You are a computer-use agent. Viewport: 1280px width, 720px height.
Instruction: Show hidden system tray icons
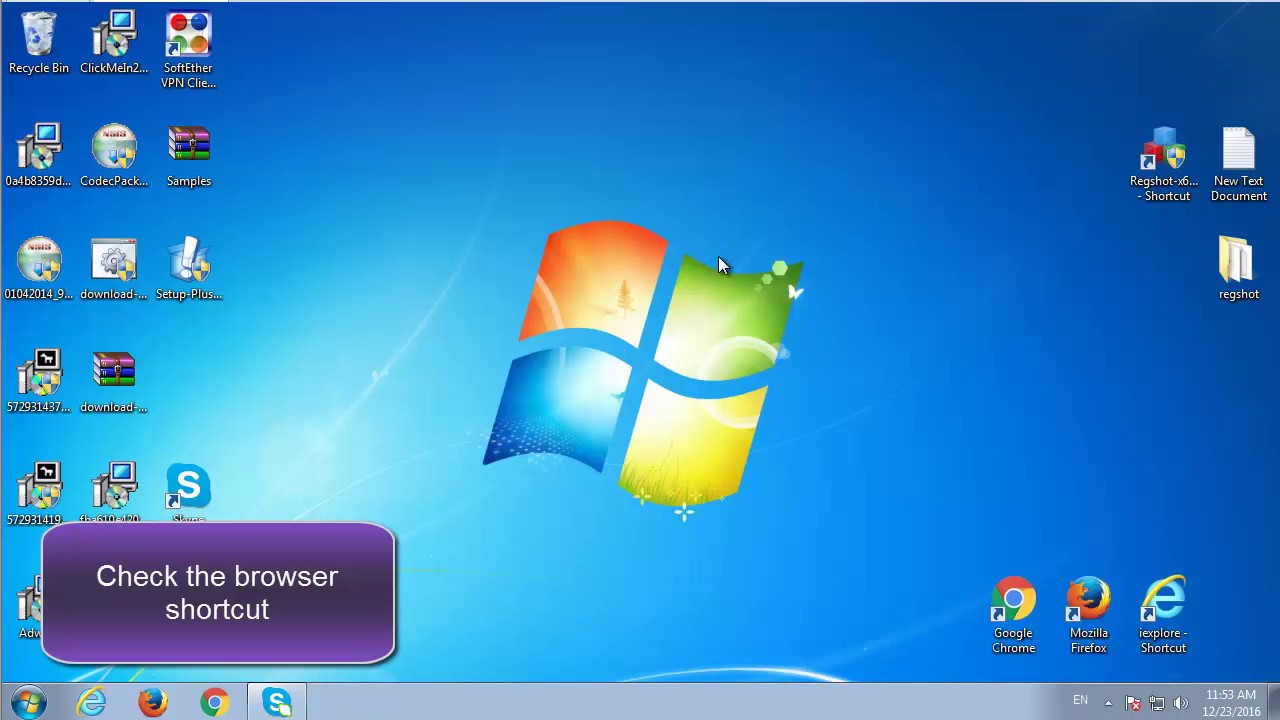[x=1108, y=702]
